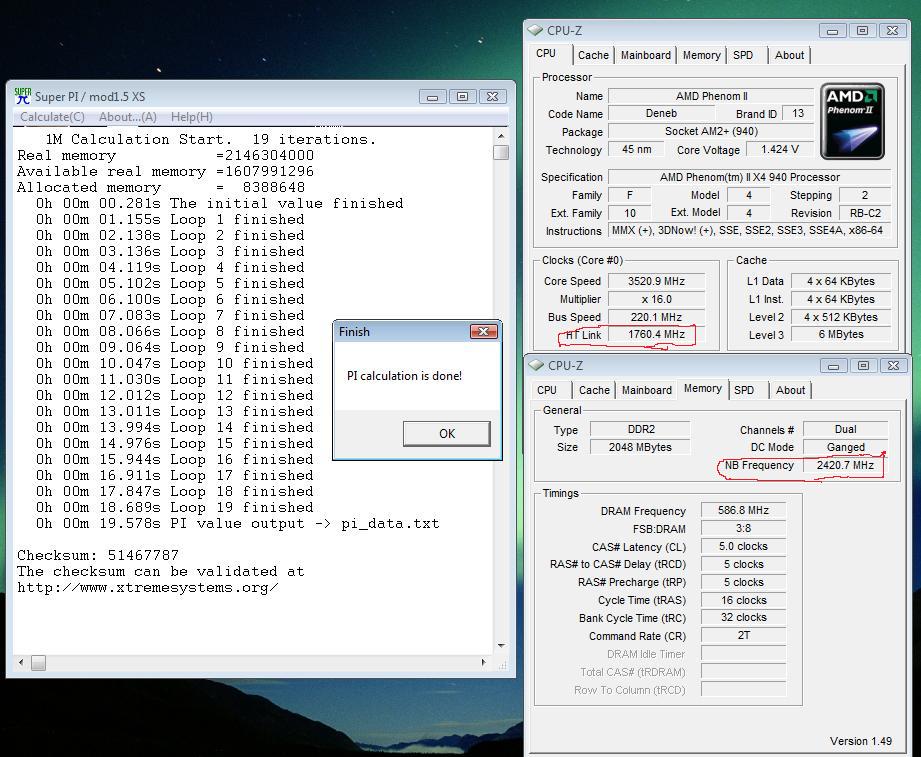Maximize the Super PI window

point(462,96)
